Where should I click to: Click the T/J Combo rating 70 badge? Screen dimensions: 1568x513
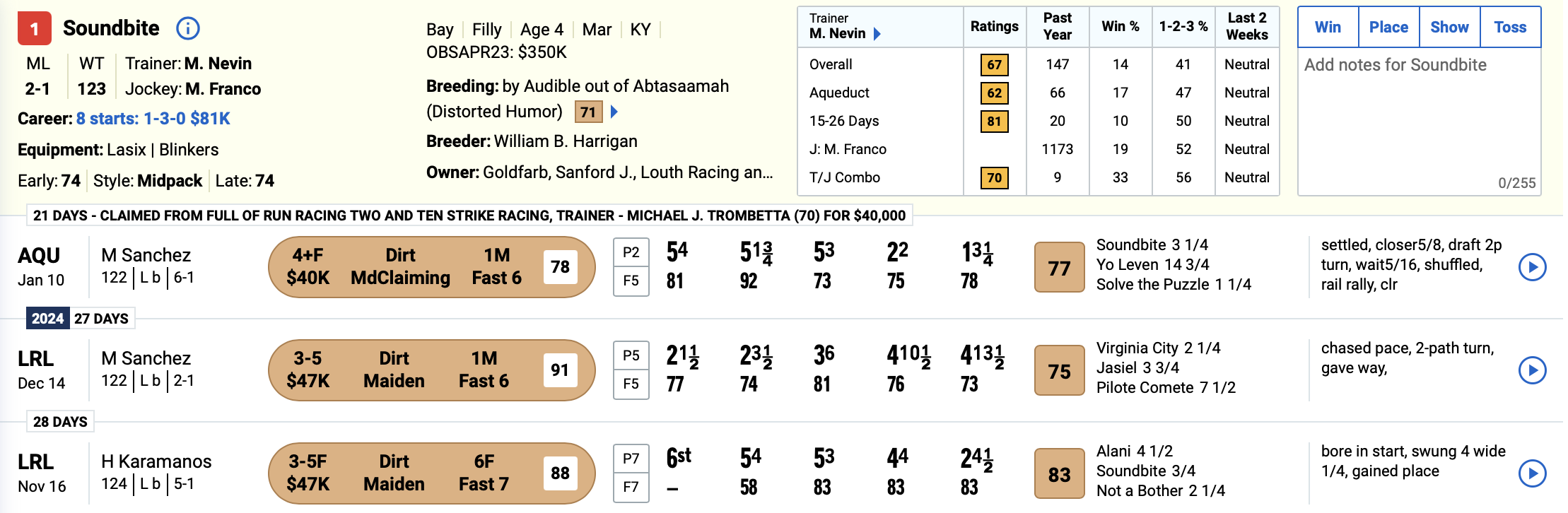pyautogui.click(x=994, y=177)
